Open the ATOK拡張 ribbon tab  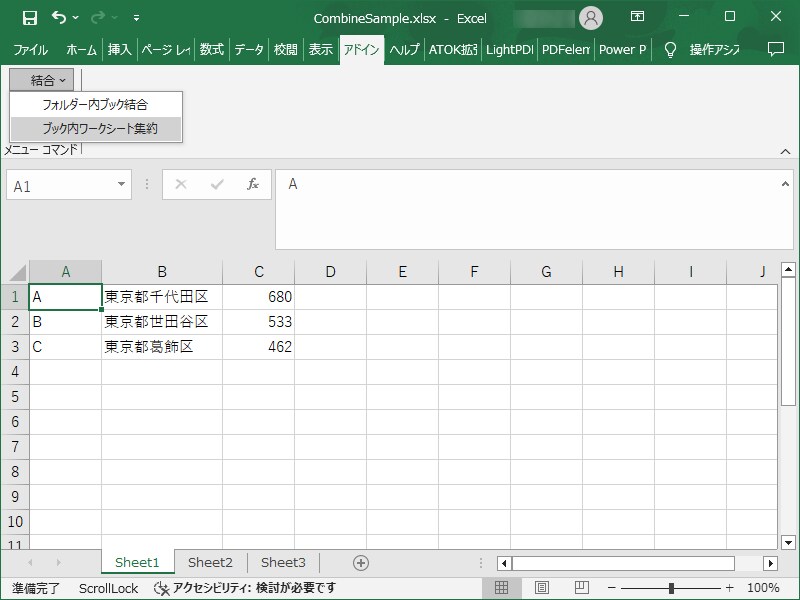453,49
